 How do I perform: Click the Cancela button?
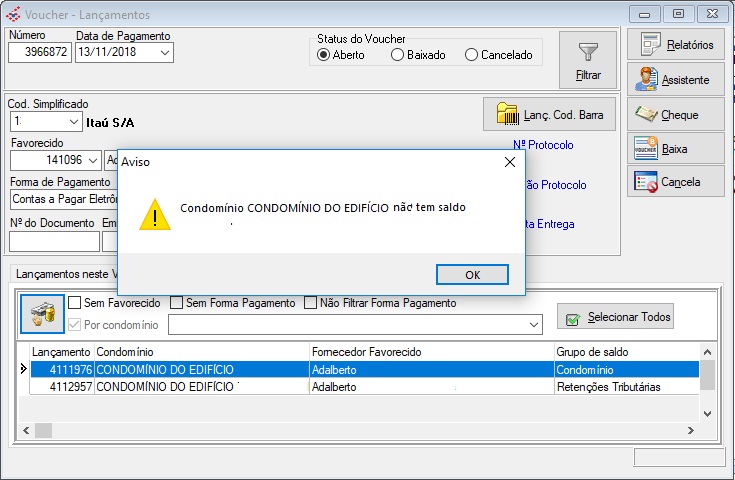pos(675,182)
